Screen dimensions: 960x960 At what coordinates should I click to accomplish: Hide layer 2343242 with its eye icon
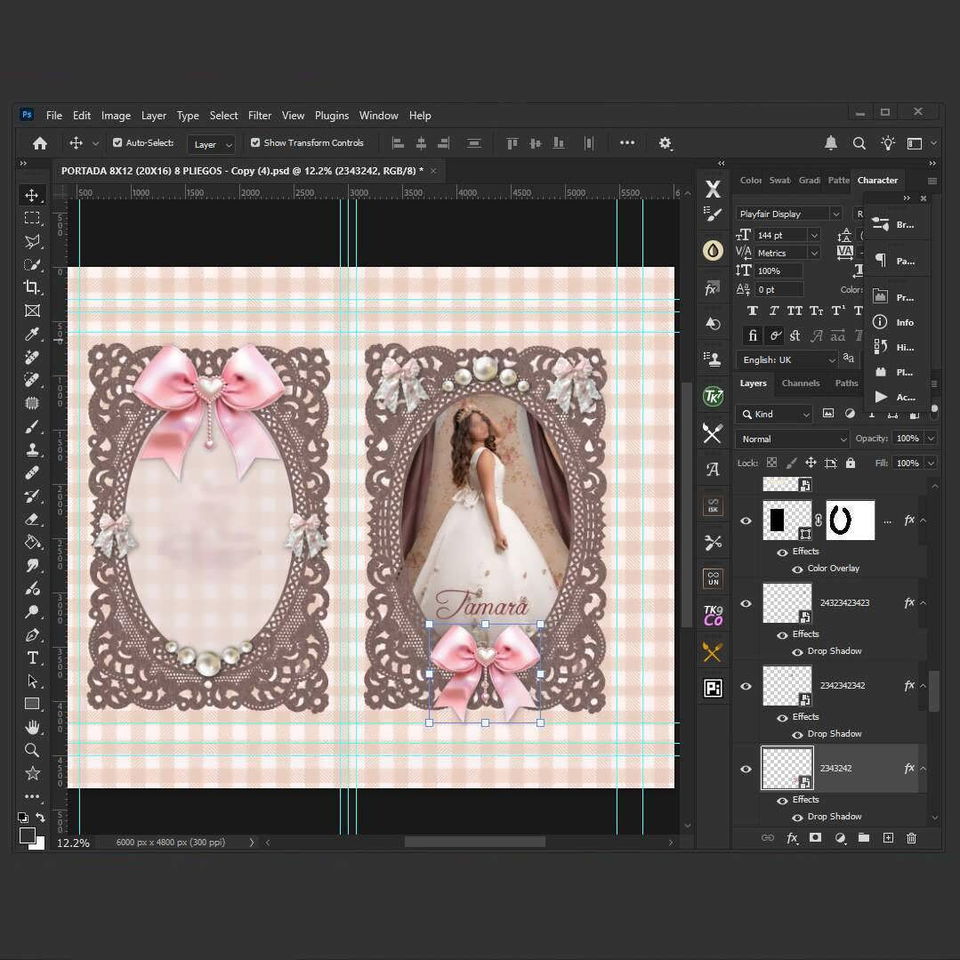(x=746, y=769)
